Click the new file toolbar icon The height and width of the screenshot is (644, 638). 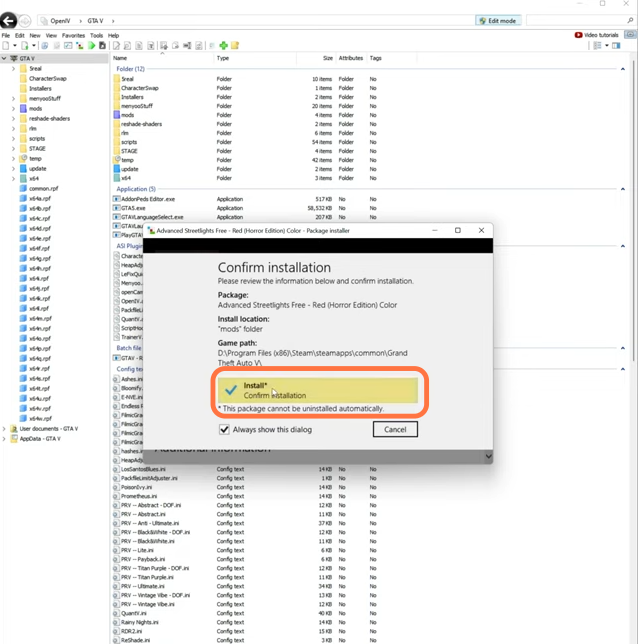6,46
